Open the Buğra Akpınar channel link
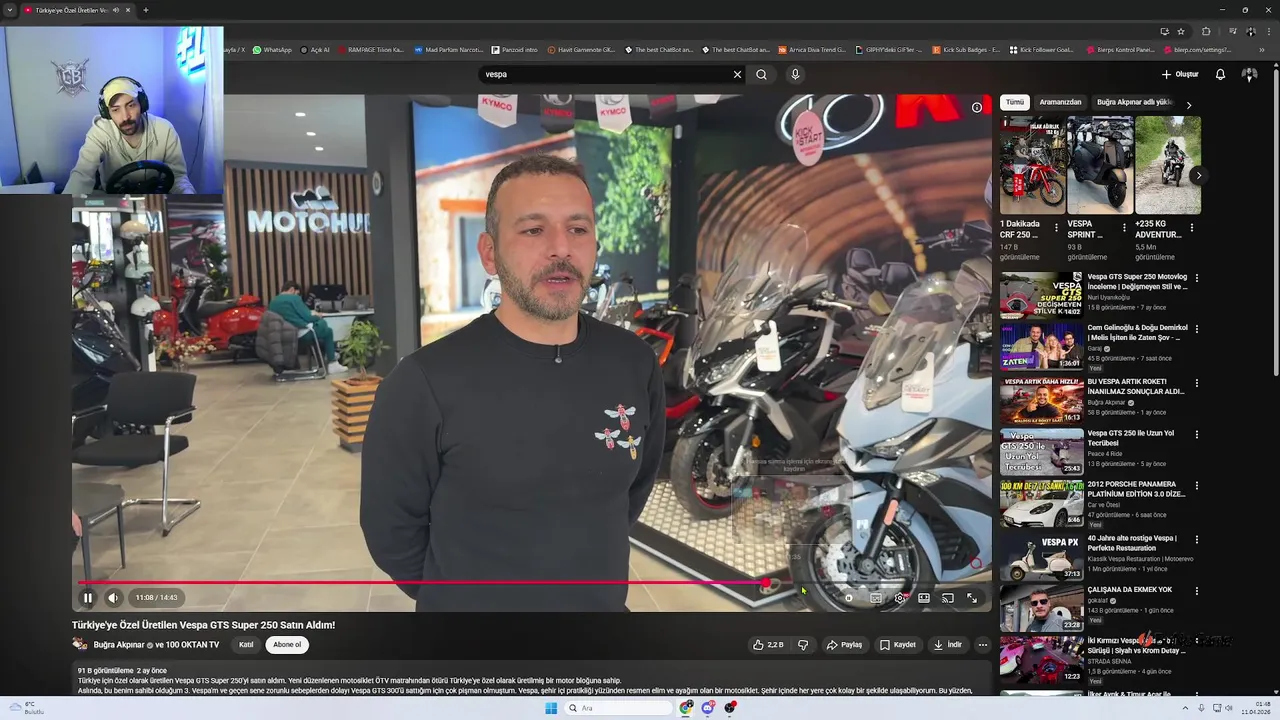Image resolution: width=1280 pixels, height=720 pixels. tap(119, 645)
